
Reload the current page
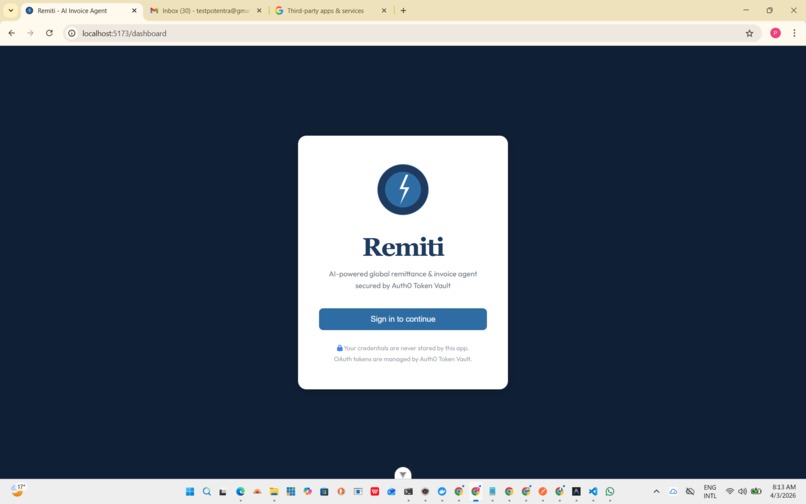point(49,33)
